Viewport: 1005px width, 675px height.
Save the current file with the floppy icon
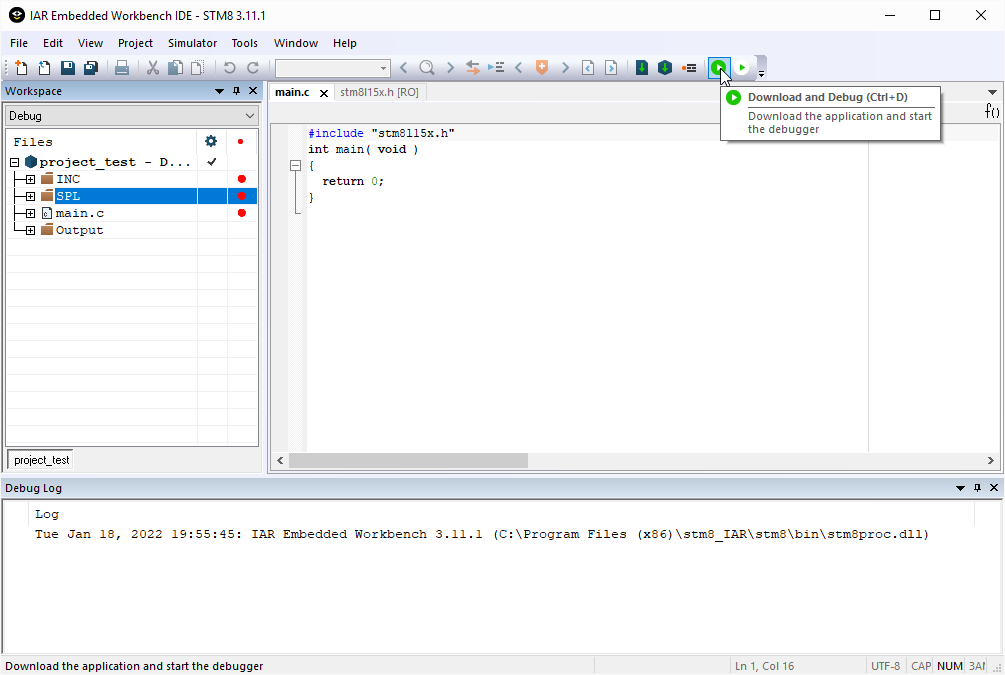[x=67, y=67]
